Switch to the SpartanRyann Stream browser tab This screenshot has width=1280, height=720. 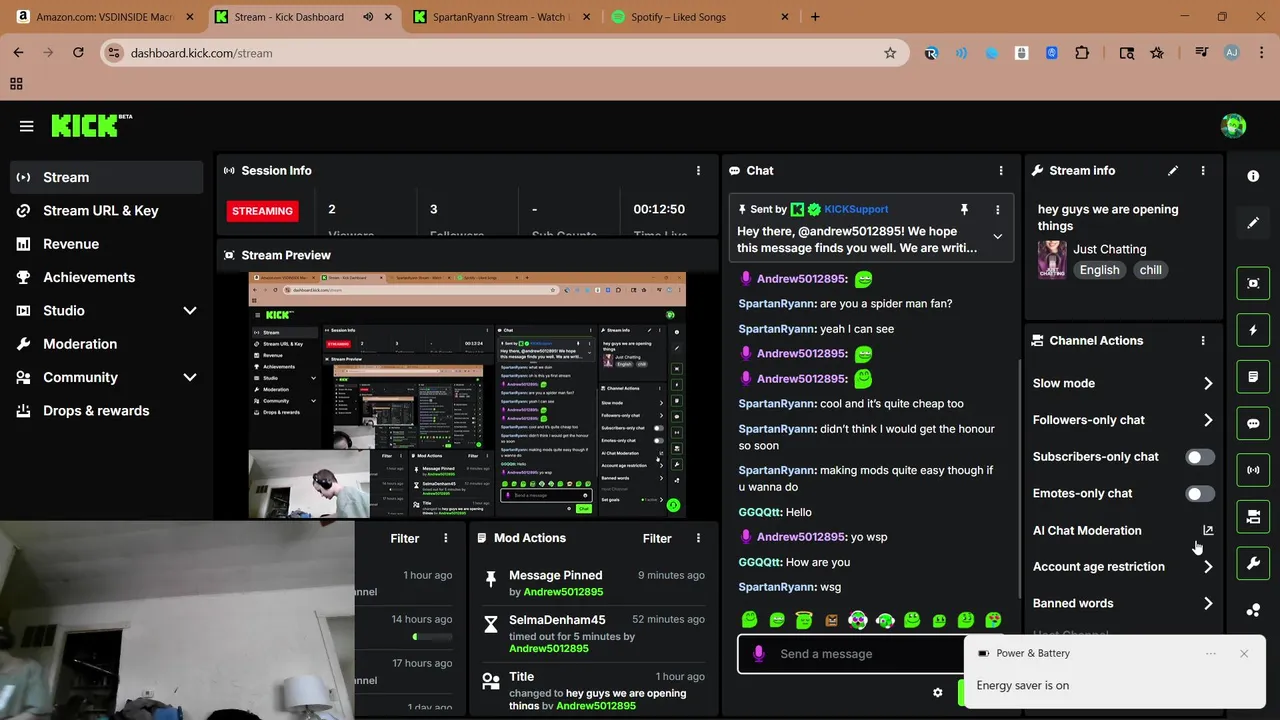(x=500, y=17)
